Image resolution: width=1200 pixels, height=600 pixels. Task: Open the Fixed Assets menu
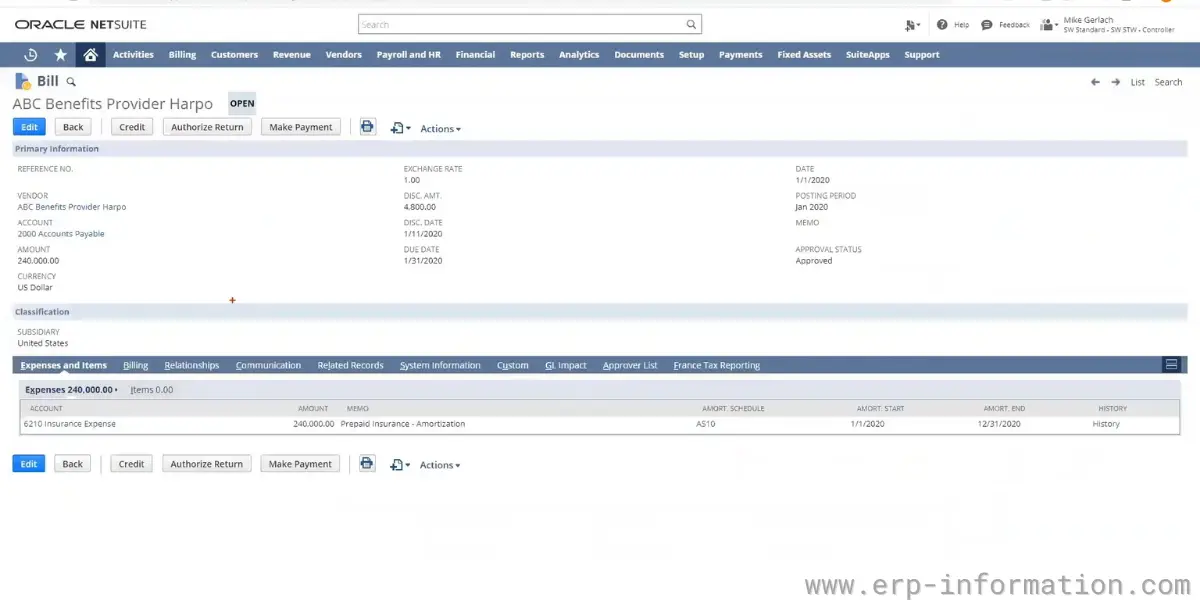tap(804, 55)
